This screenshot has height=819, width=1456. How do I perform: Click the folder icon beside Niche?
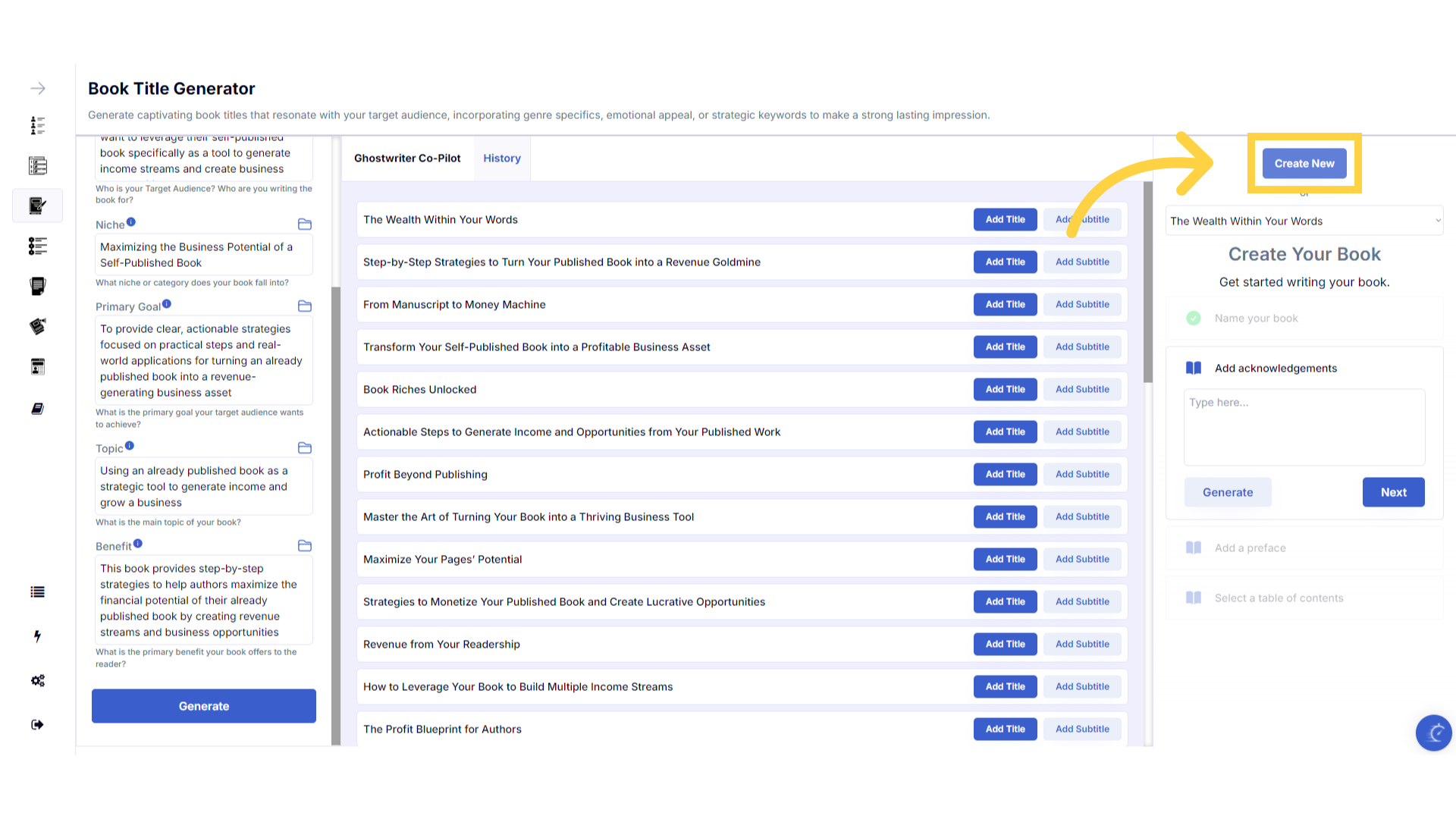(x=305, y=224)
